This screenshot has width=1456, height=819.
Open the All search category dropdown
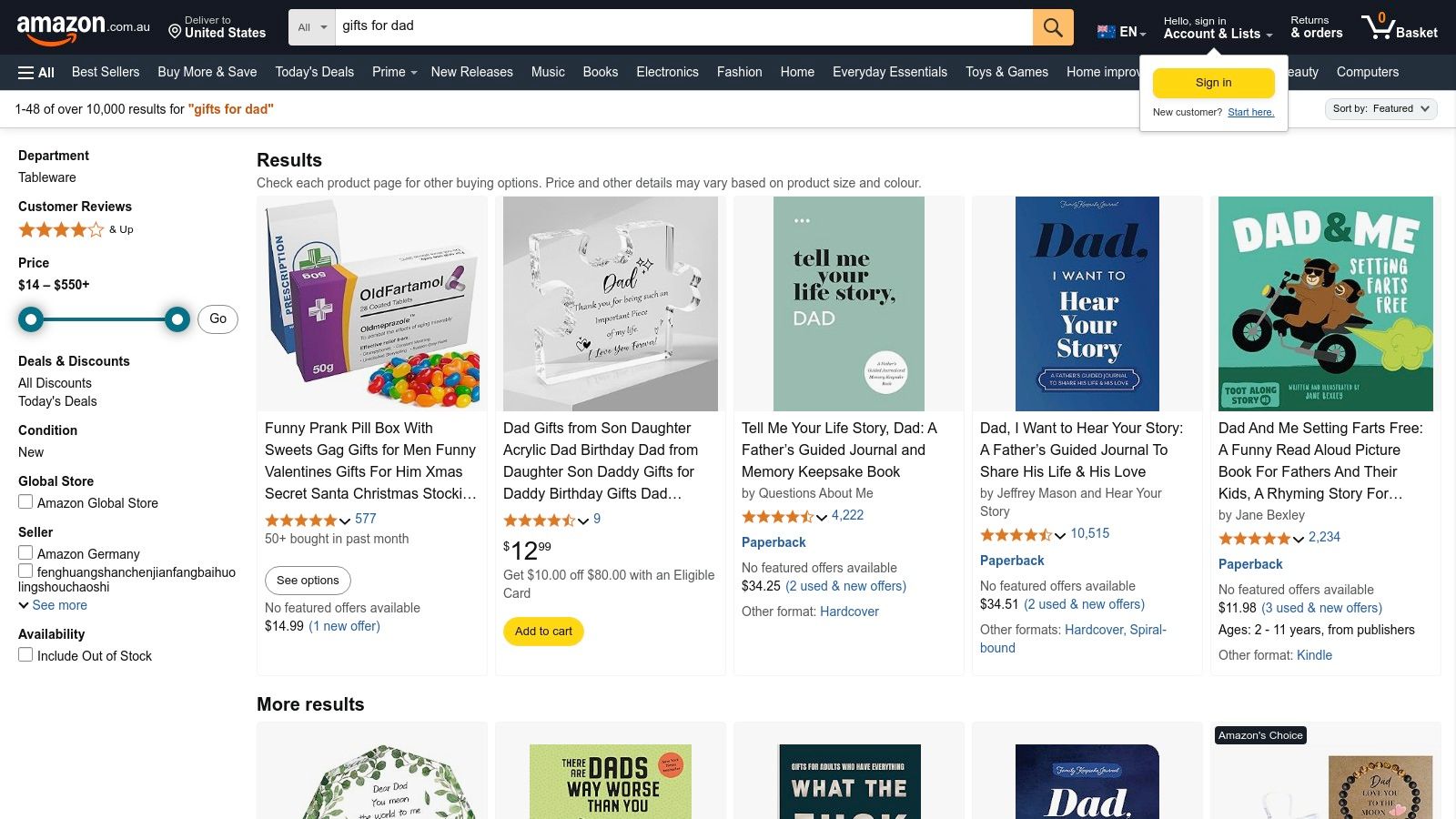[312, 27]
